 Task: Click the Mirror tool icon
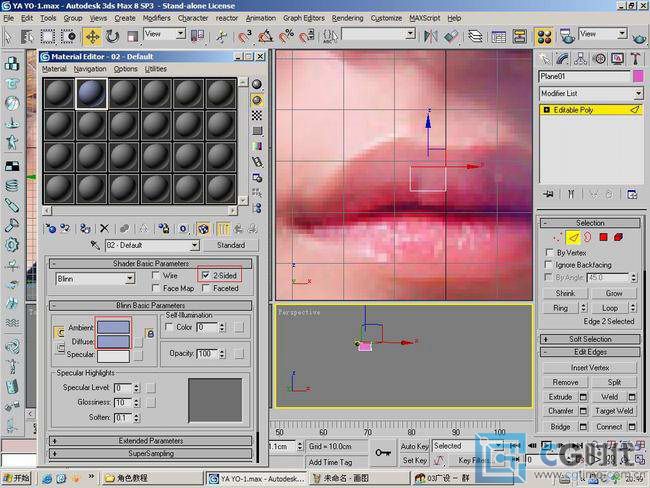coord(431,36)
